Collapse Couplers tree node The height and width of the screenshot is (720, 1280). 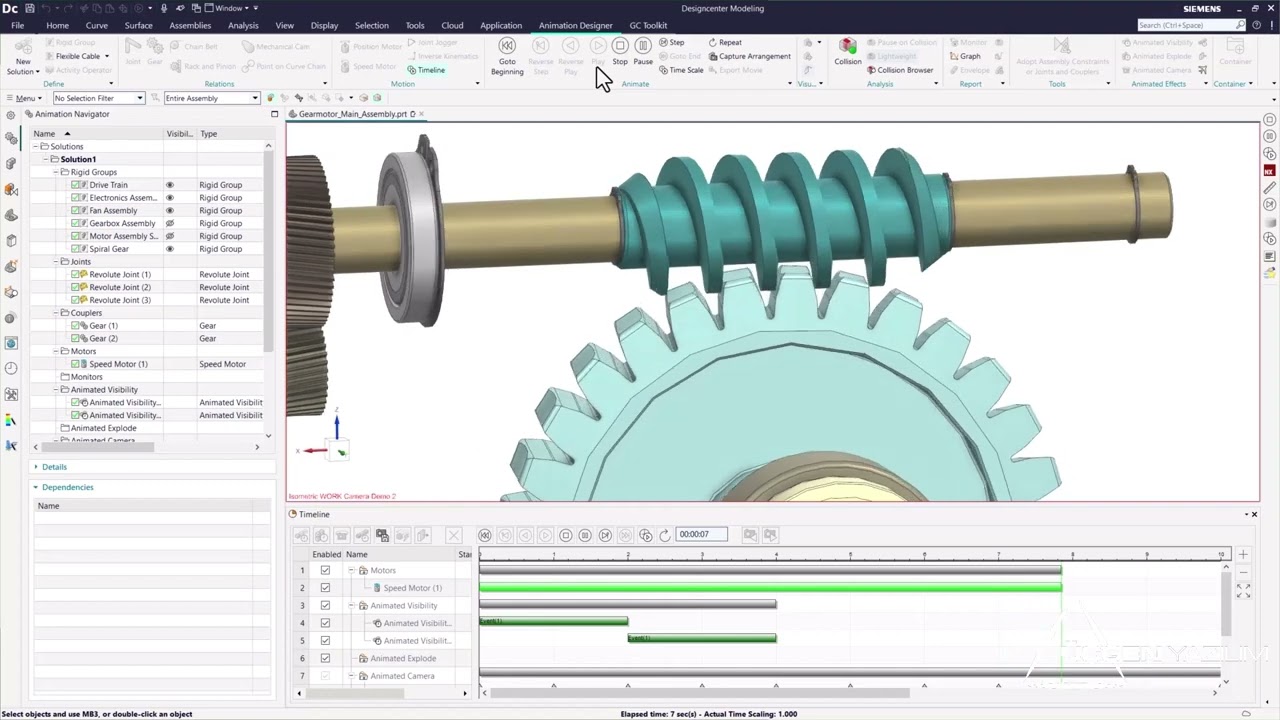tap(57, 313)
